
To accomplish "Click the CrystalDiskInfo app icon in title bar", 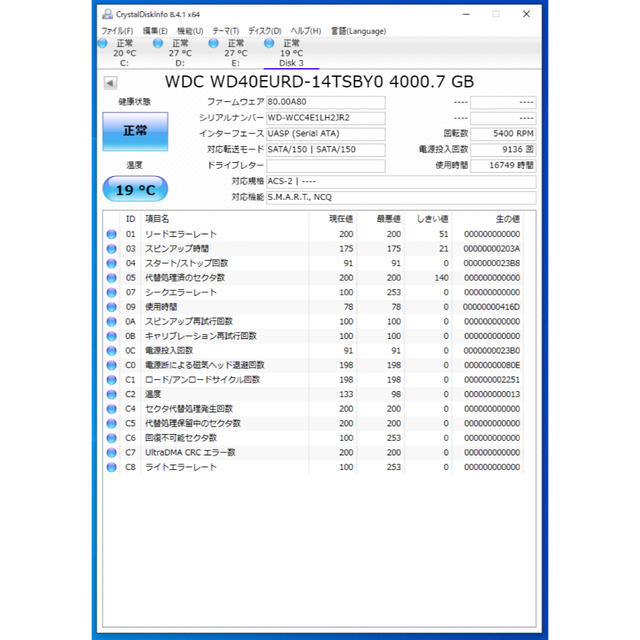I will [x=107, y=14].
